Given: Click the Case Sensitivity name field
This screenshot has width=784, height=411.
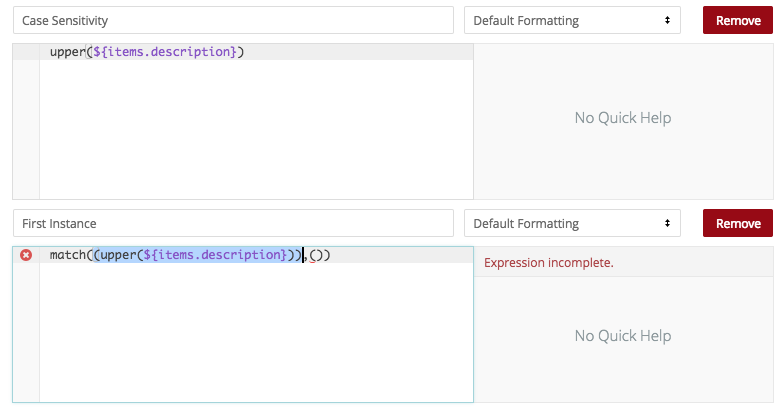Looking at the screenshot, I should pyautogui.click(x=234, y=20).
